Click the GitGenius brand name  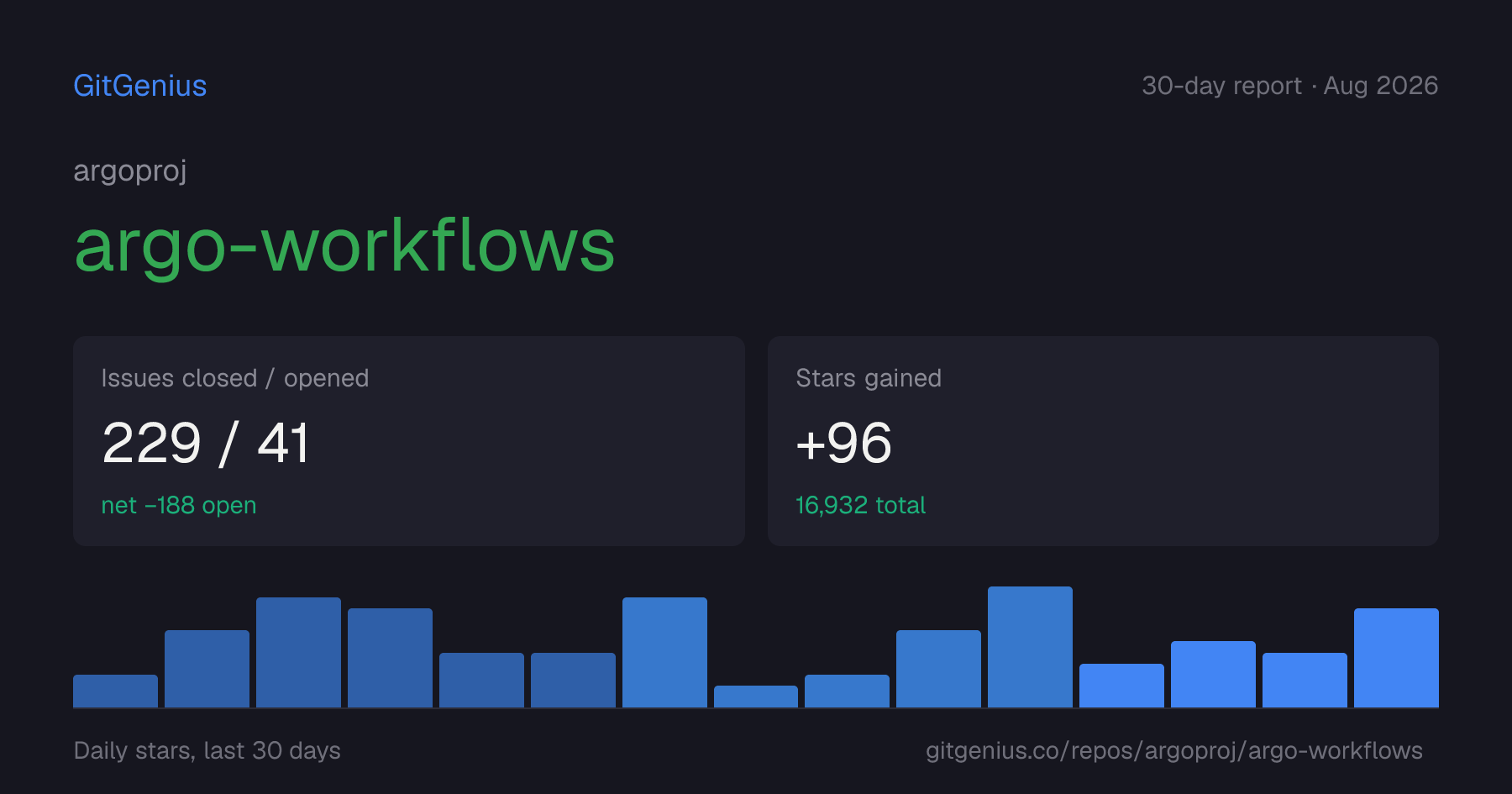140,86
